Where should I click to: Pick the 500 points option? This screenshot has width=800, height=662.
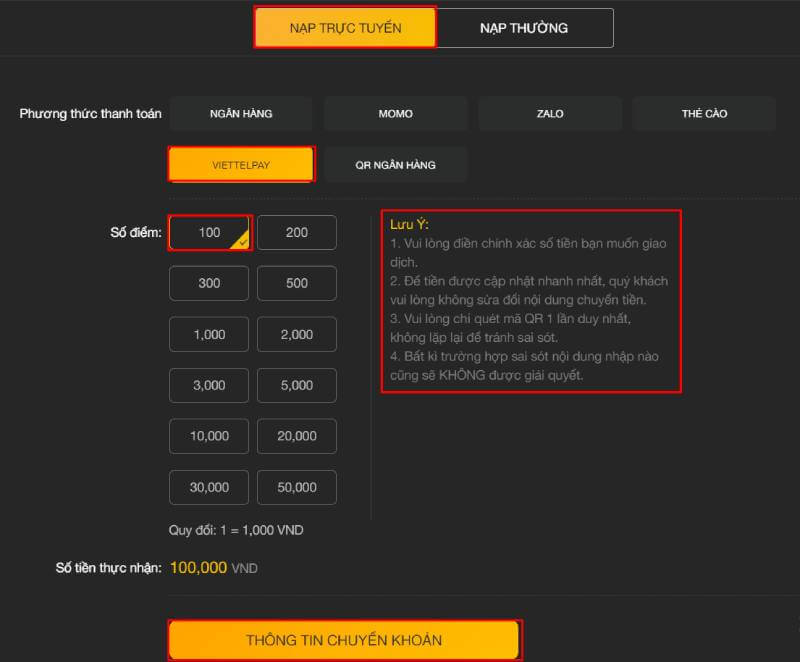[x=297, y=284]
